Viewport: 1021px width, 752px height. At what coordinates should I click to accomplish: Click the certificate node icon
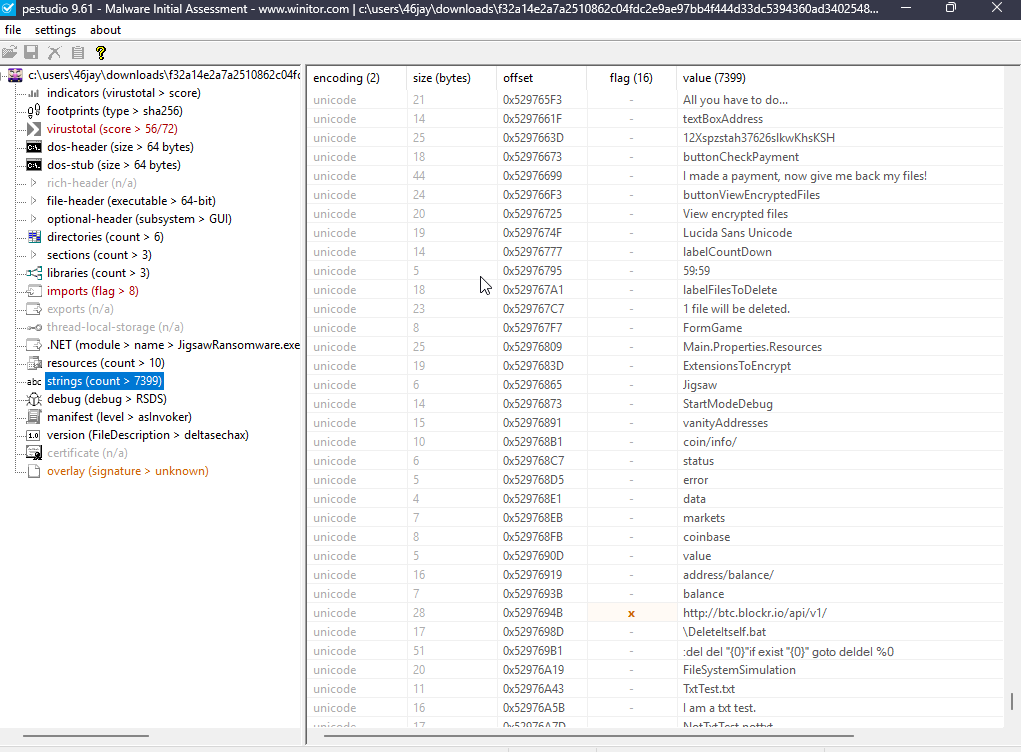point(34,453)
